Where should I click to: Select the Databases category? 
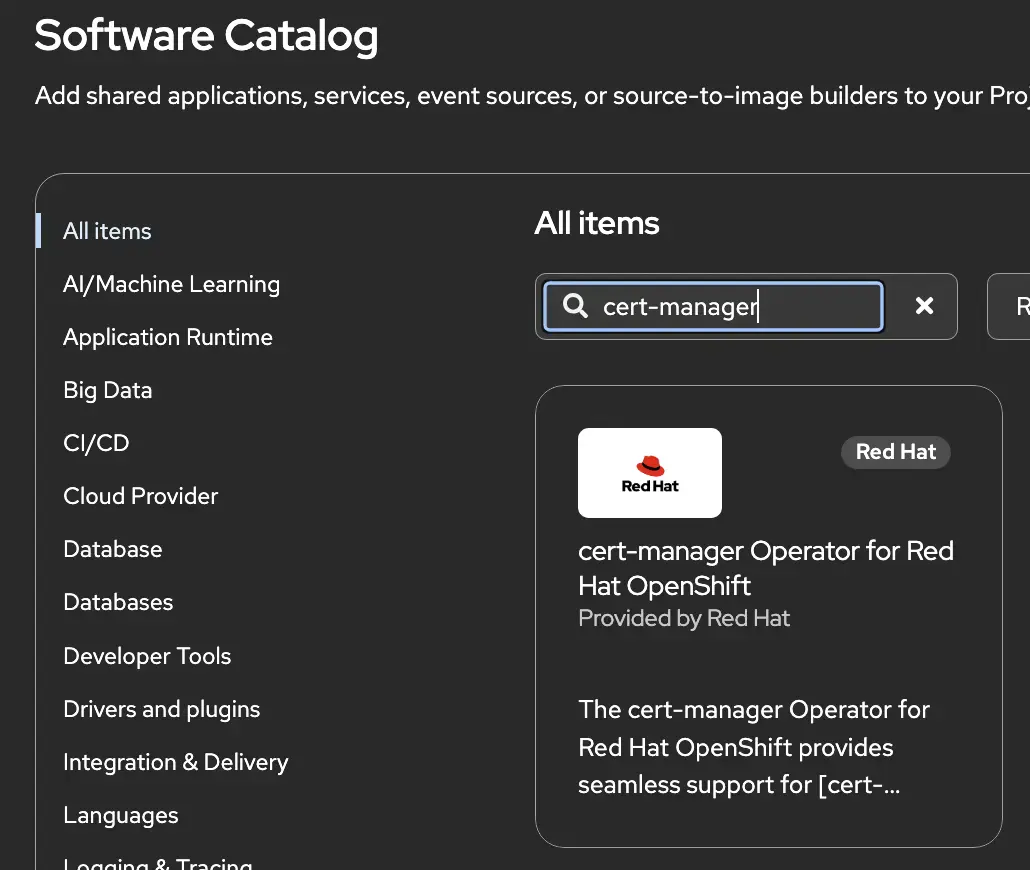118,603
